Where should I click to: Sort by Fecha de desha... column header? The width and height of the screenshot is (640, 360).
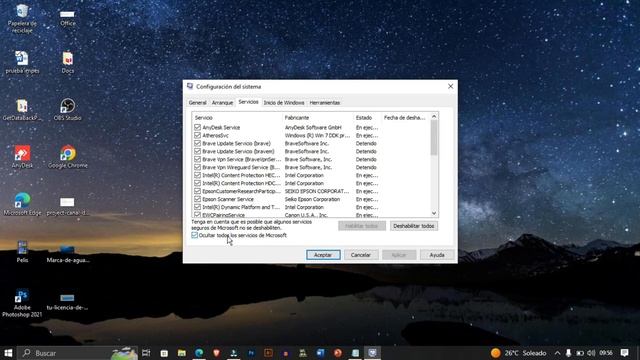405,118
